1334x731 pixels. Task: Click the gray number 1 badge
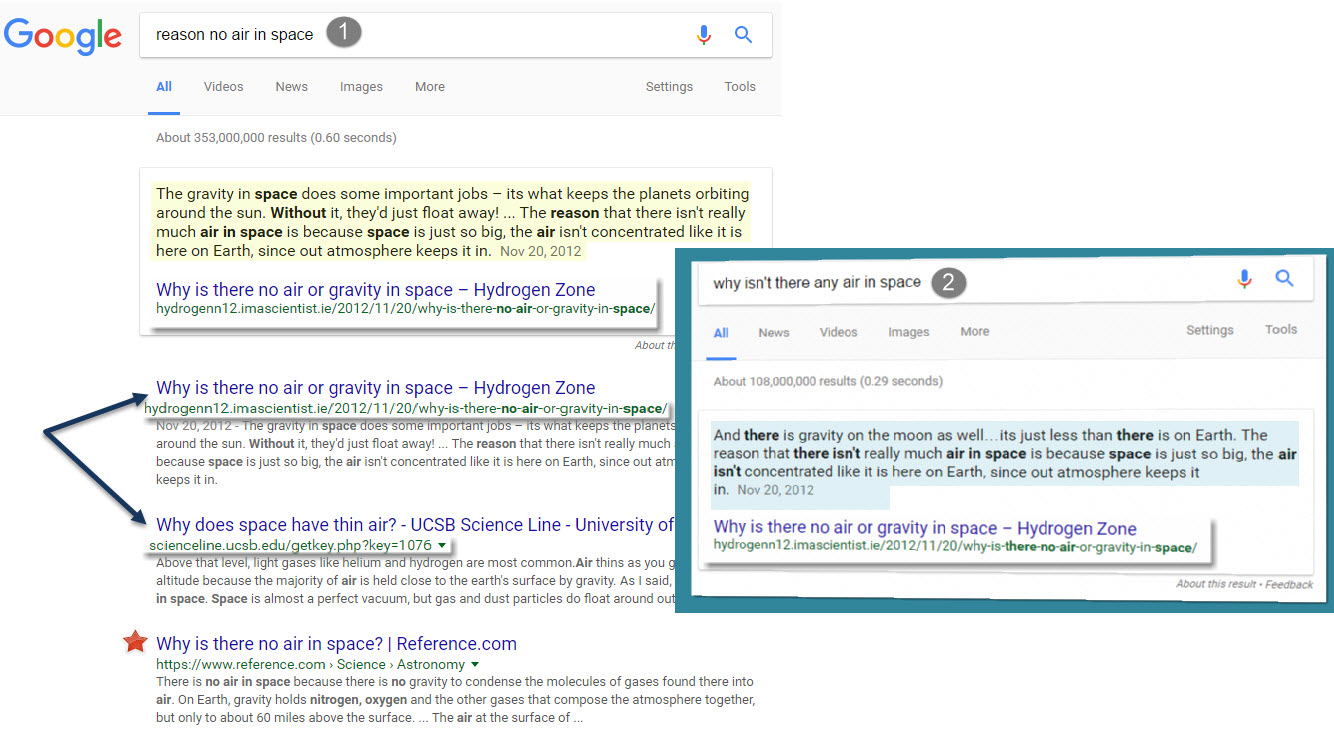click(343, 33)
